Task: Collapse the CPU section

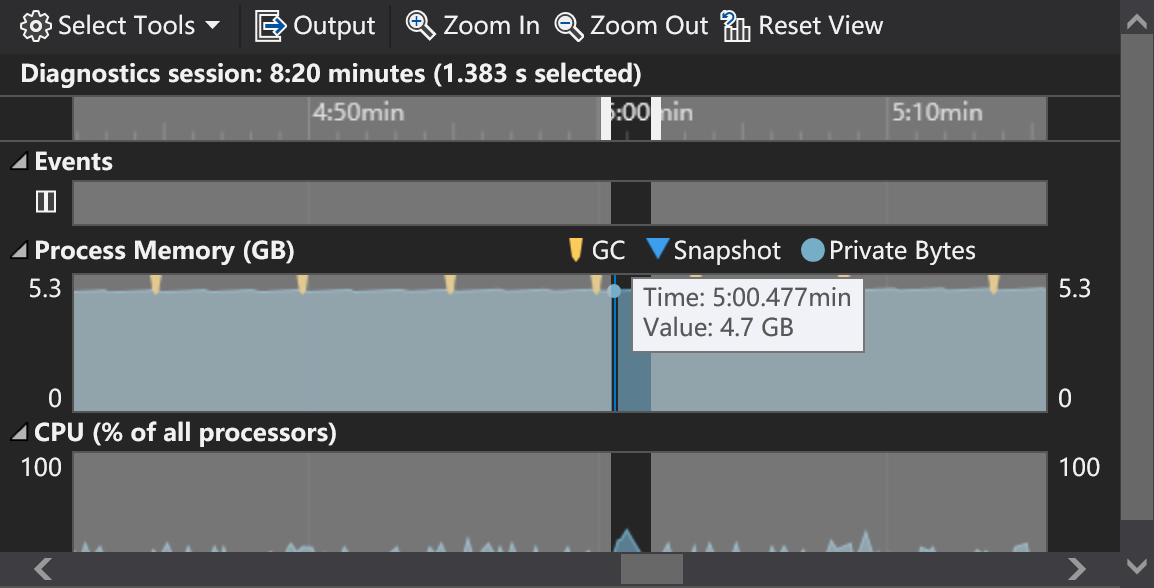Action: (20, 432)
